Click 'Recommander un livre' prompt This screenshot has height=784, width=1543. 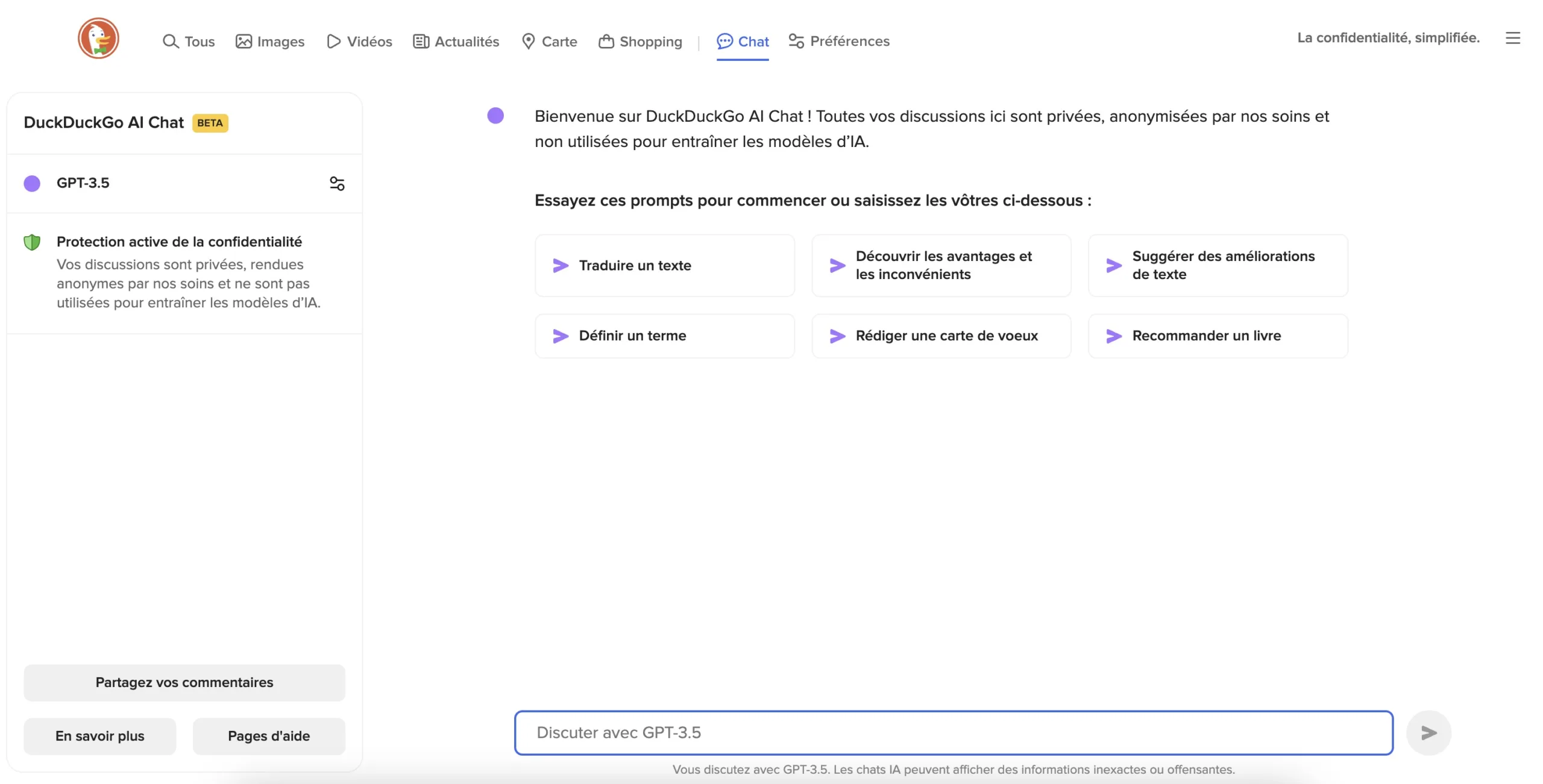pos(1206,335)
